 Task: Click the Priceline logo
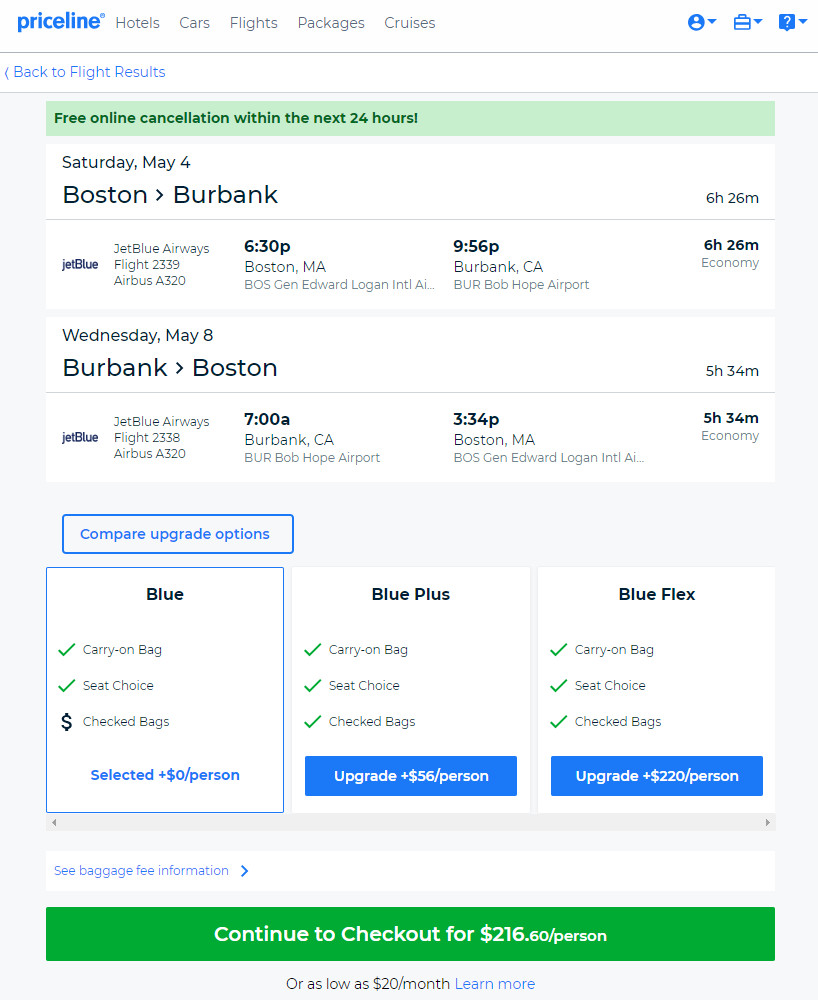[x=60, y=22]
